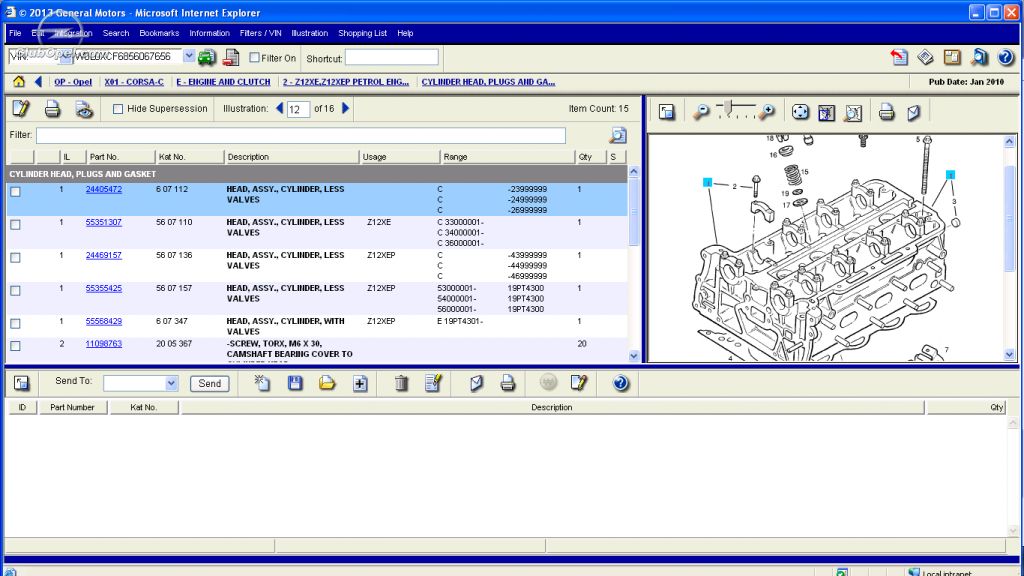This screenshot has height=576, width=1024.
Task: Click the blue back arrow in the breadcrumb bar
Action: (x=38, y=82)
